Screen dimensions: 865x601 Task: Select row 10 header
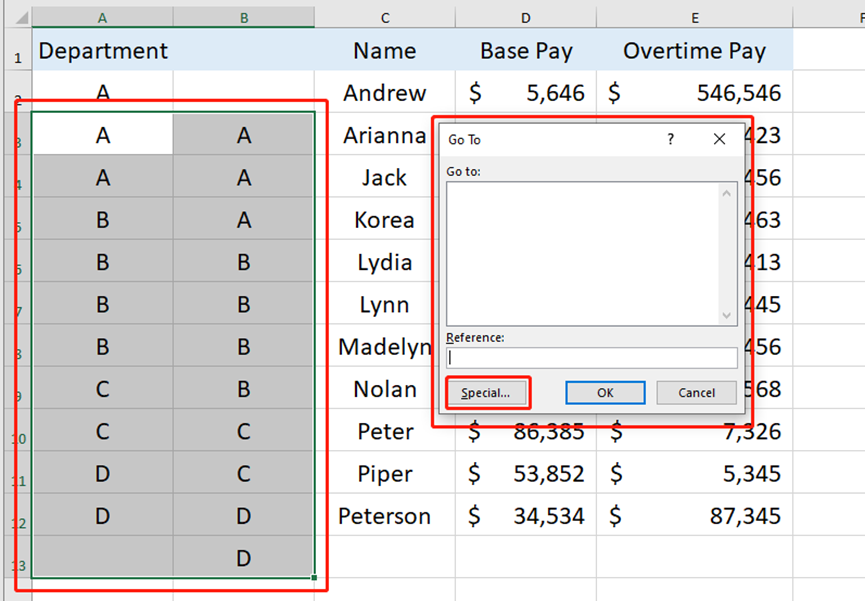click(x=18, y=430)
